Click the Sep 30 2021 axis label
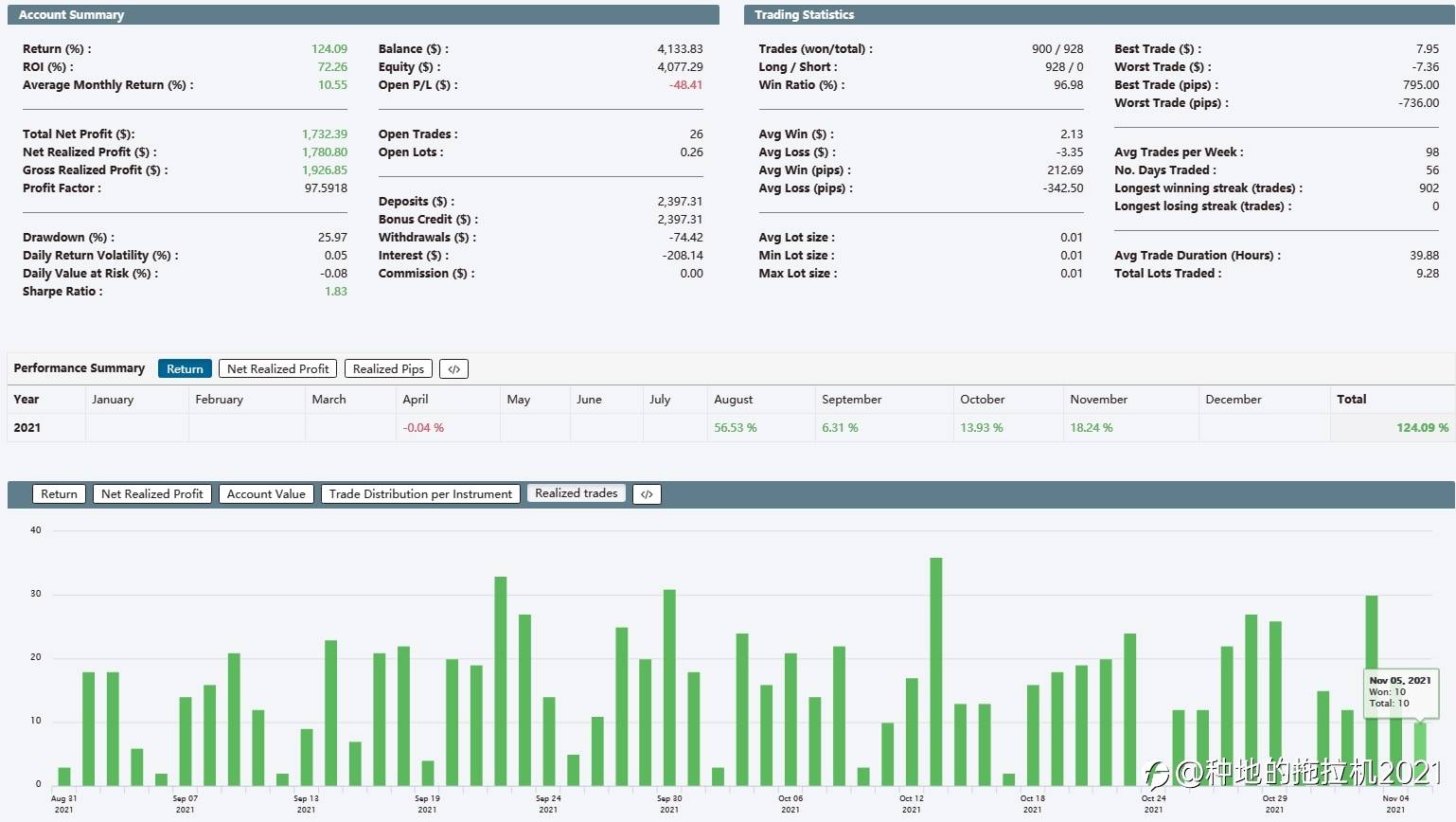 tap(669, 804)
